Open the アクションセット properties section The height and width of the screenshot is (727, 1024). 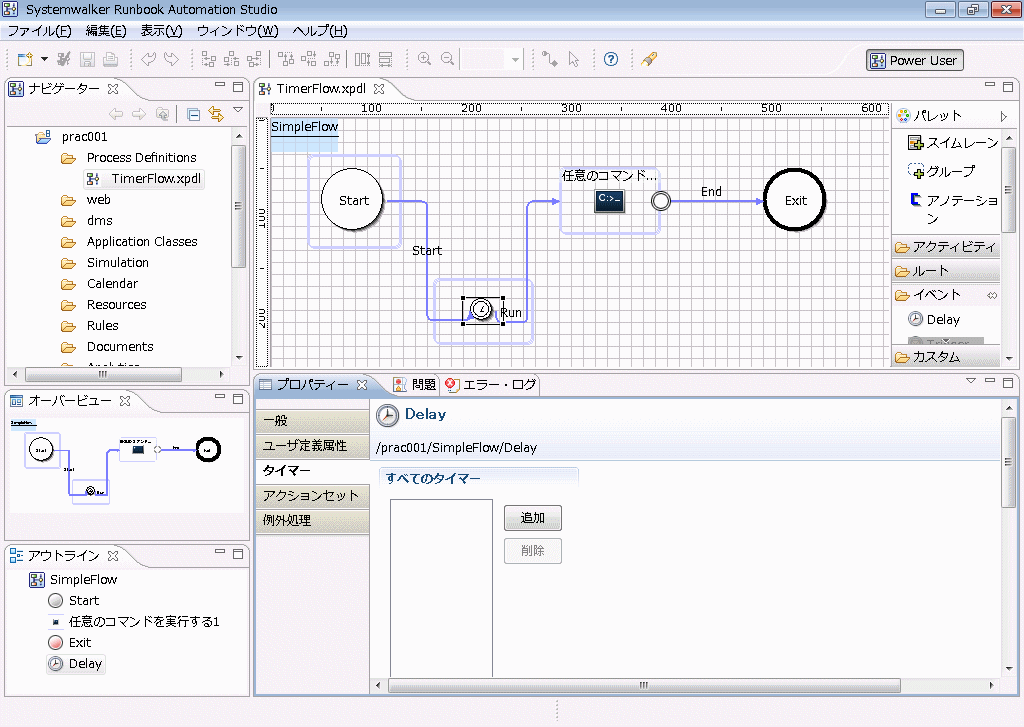point(313,496)
